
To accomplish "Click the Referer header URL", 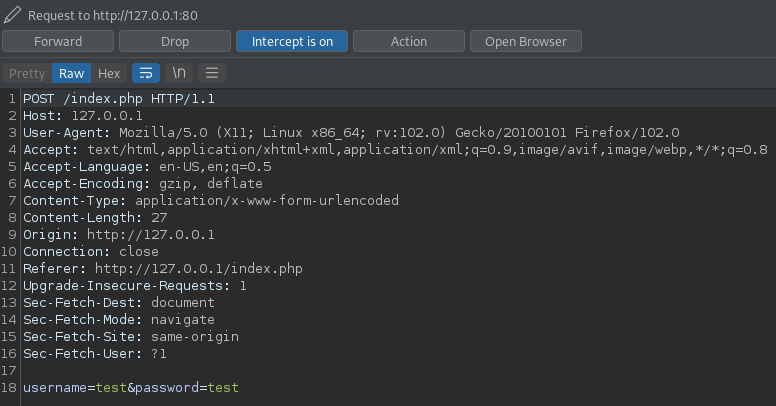I will coord(198,268).
